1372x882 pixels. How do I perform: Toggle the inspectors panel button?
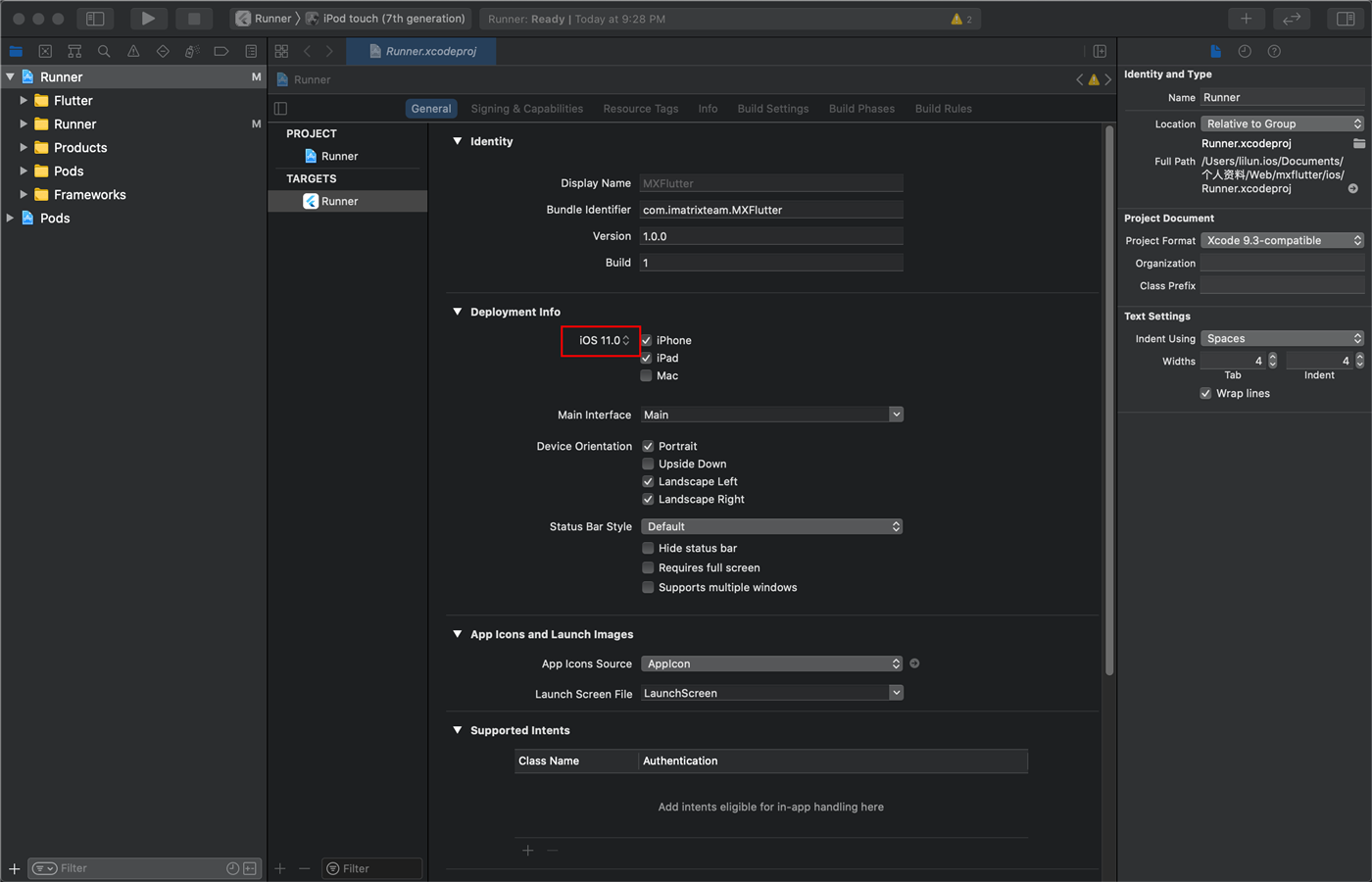point(1346,19)
